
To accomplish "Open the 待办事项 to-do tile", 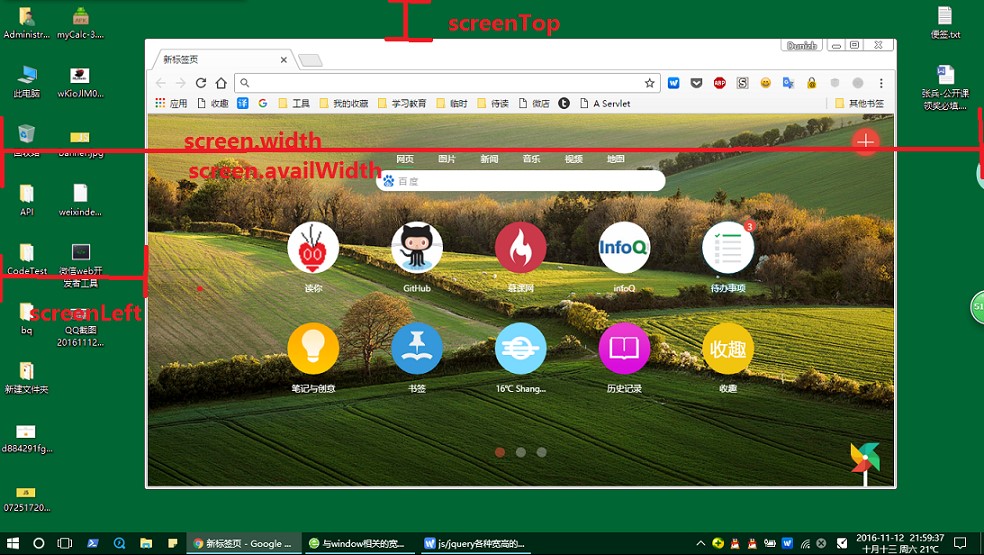I will [728, 247].
